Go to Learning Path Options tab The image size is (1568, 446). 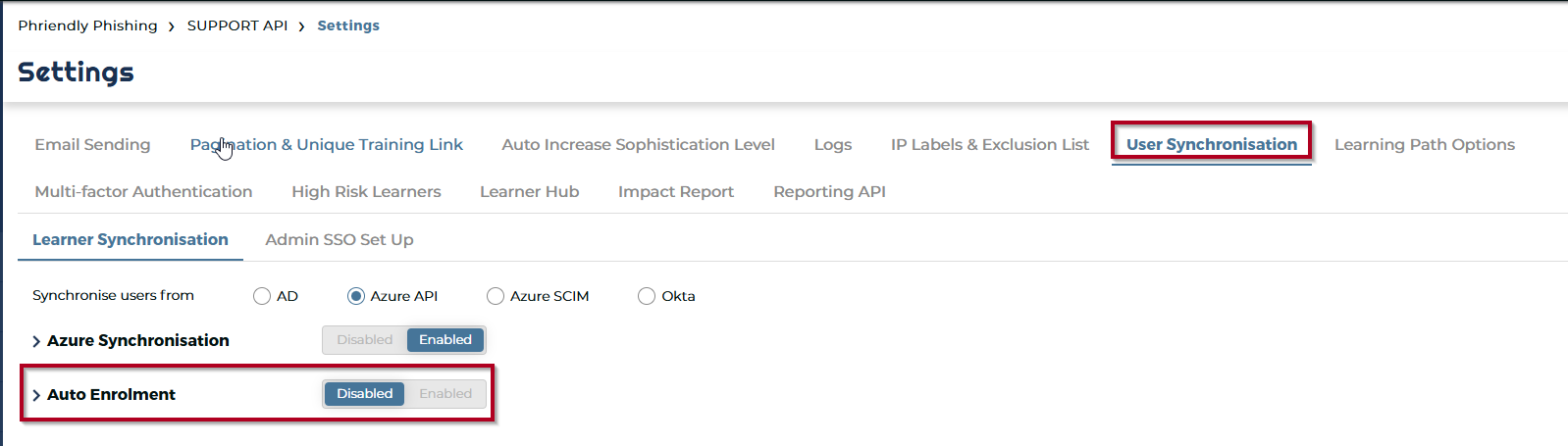tap(1425, 144)
